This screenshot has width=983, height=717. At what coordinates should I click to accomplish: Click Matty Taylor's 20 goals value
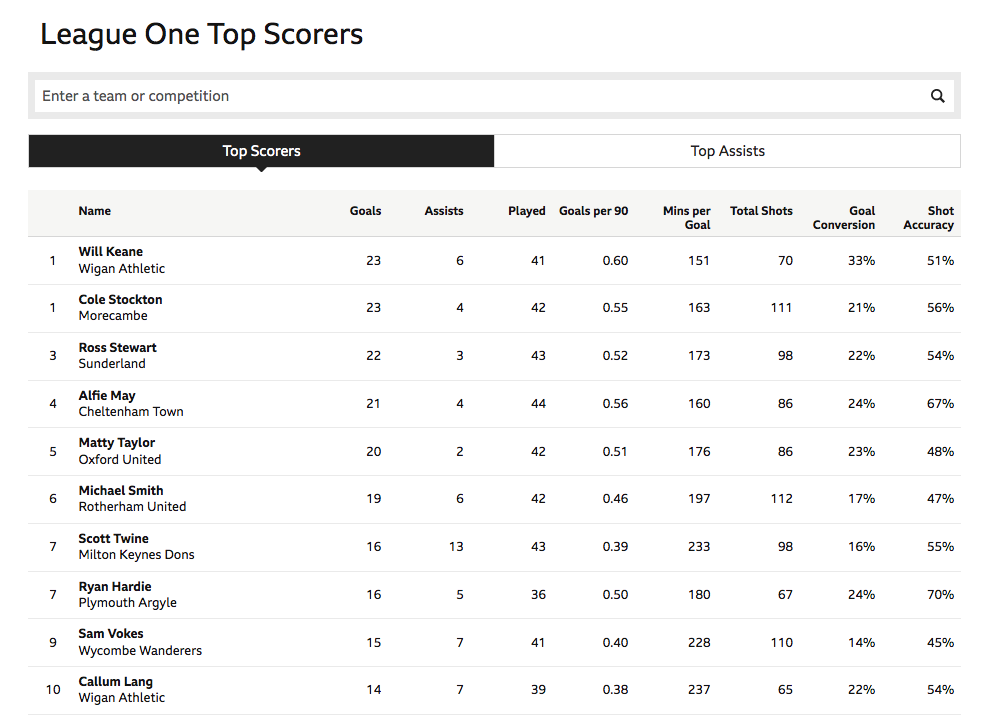click(x=374, y=452)
